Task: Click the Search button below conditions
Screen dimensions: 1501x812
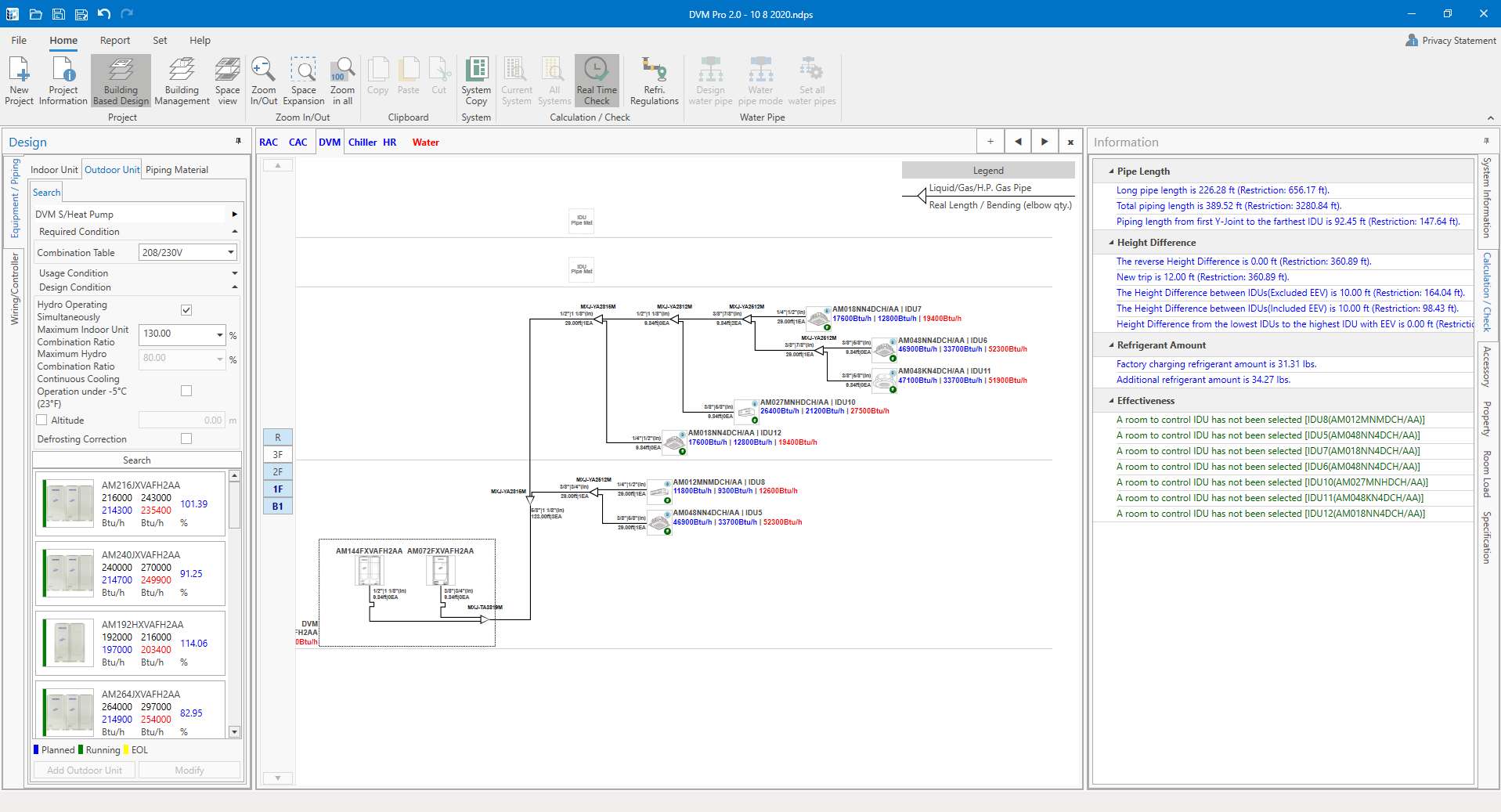Action: tap(137, 460)
